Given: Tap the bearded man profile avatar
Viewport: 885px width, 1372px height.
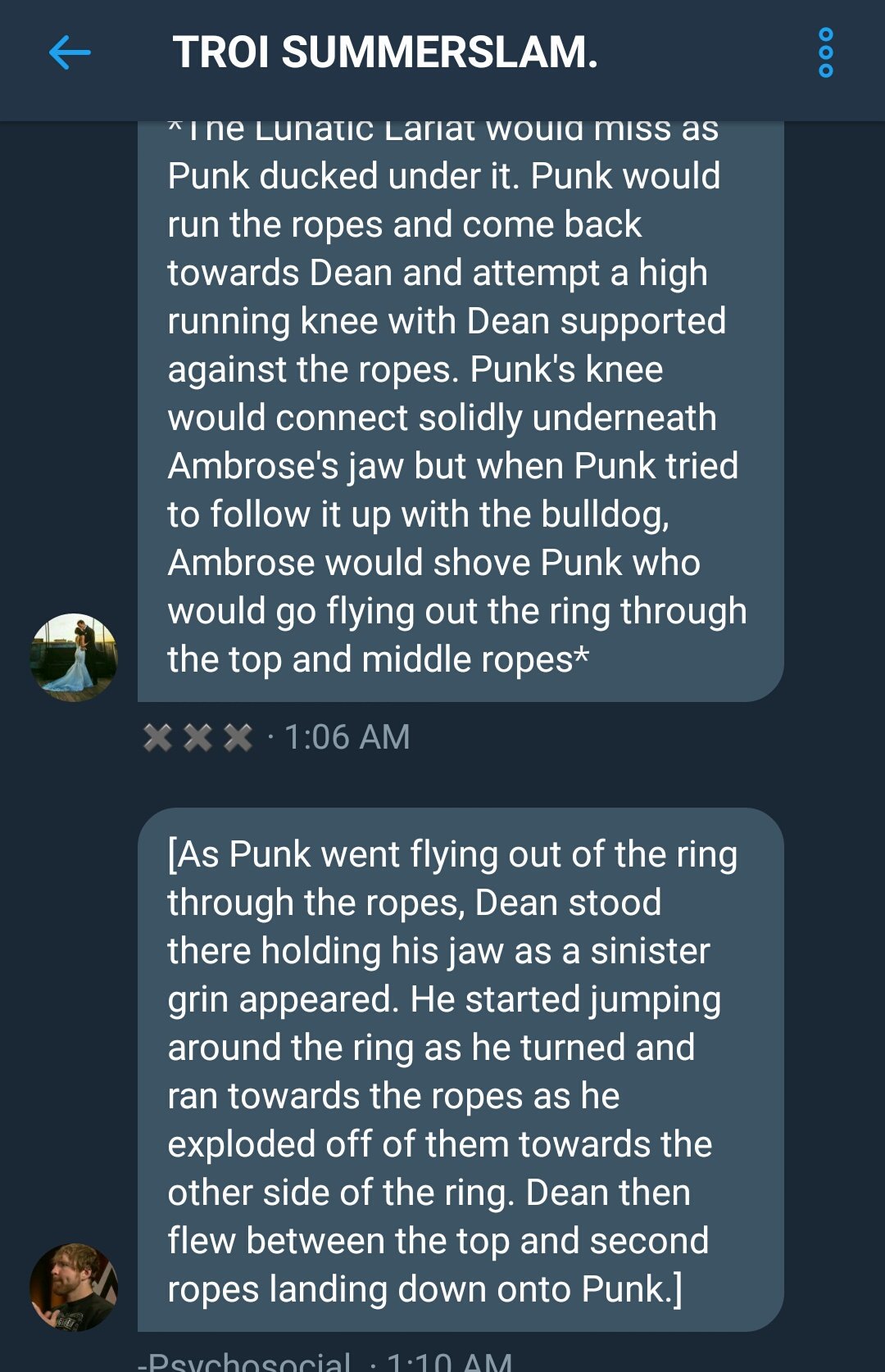Looking at the screenshot, I should pos(74,1288).
